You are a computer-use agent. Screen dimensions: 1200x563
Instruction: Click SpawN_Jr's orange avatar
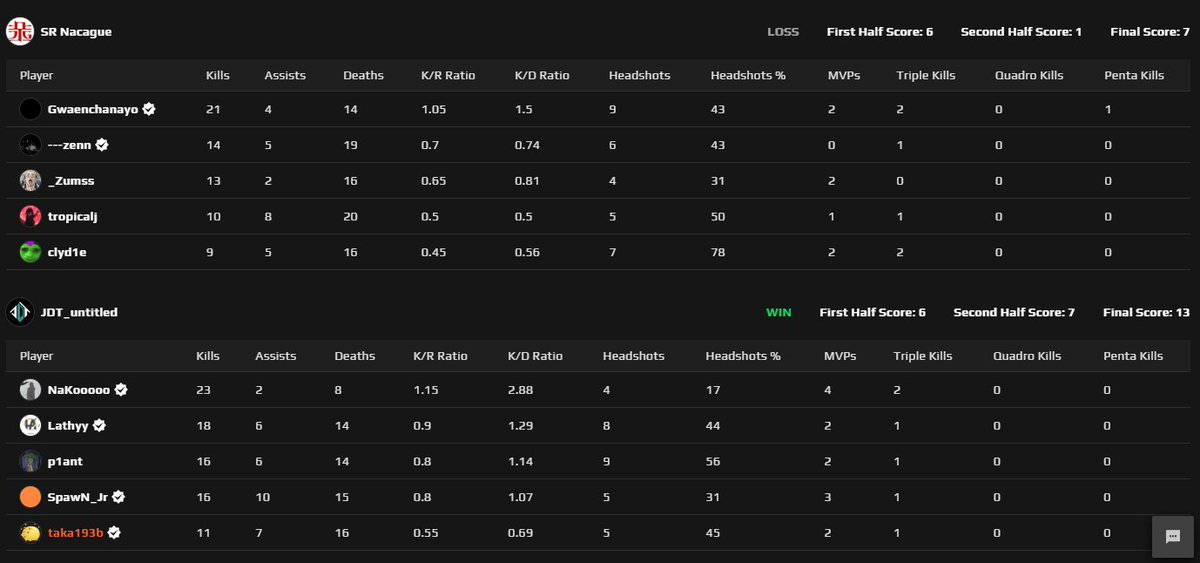[30, 497]
